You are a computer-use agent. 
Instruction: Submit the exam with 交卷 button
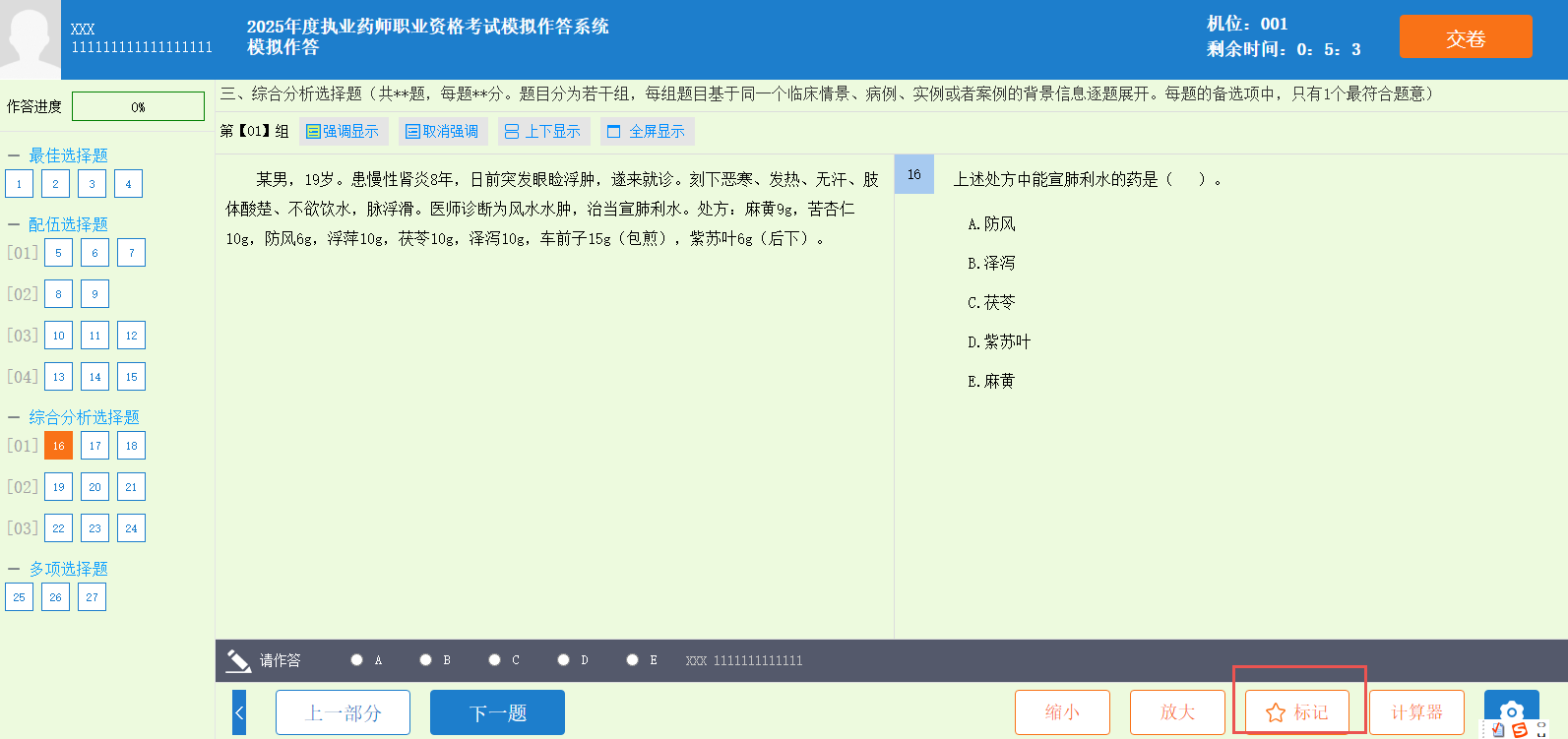tap(1465, 37)
